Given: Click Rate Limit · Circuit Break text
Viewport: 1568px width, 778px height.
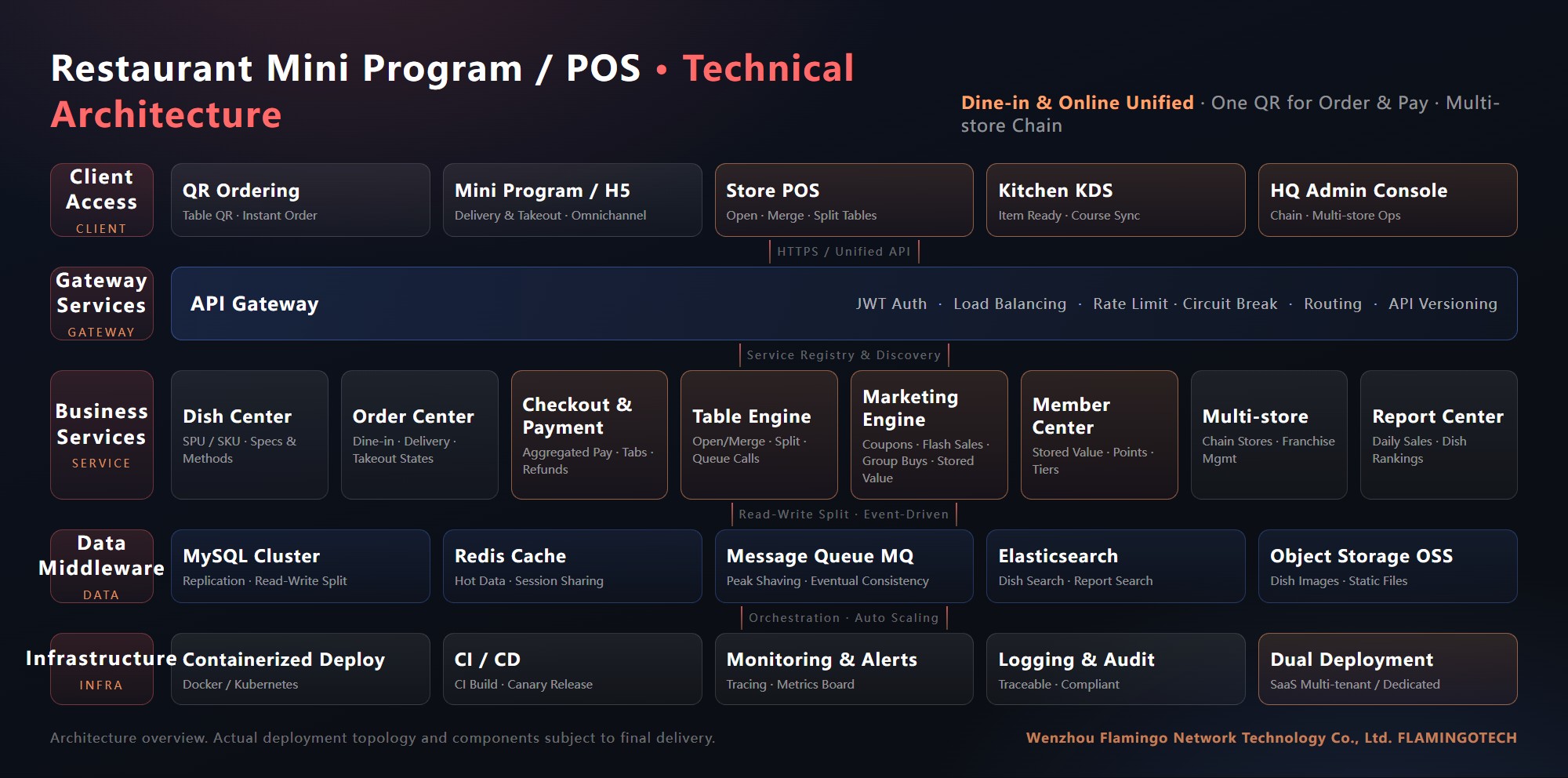Looking at the screenshot, I should tap(1185, 304).
